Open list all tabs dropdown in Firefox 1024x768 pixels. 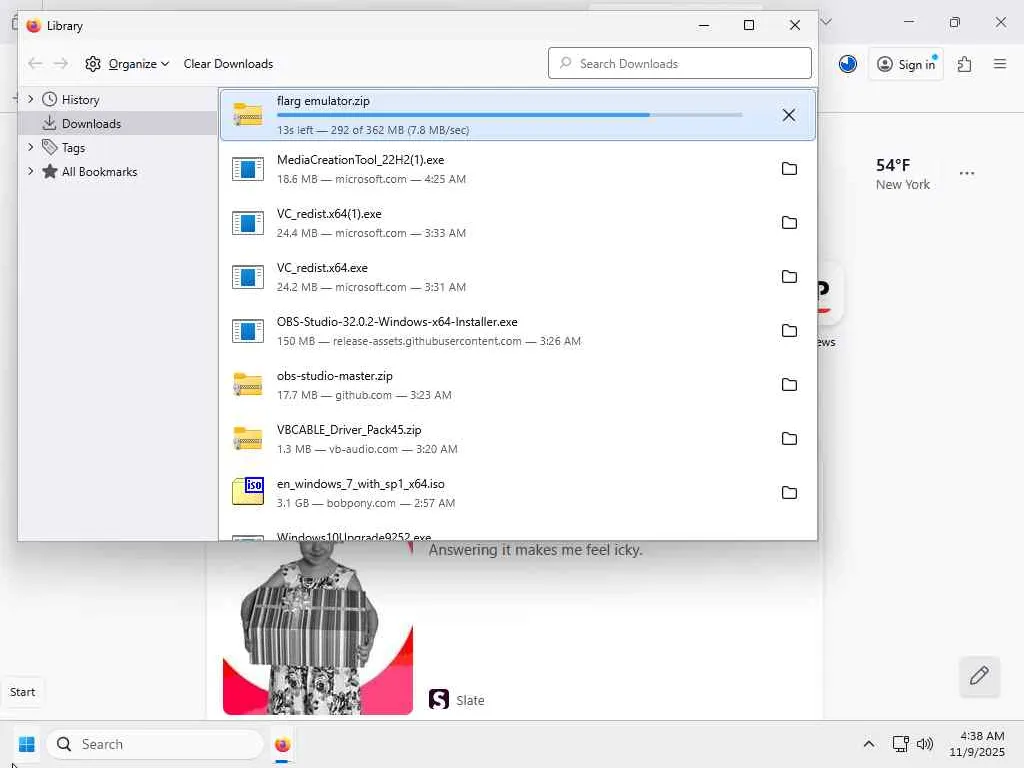[x=826, y=22]
